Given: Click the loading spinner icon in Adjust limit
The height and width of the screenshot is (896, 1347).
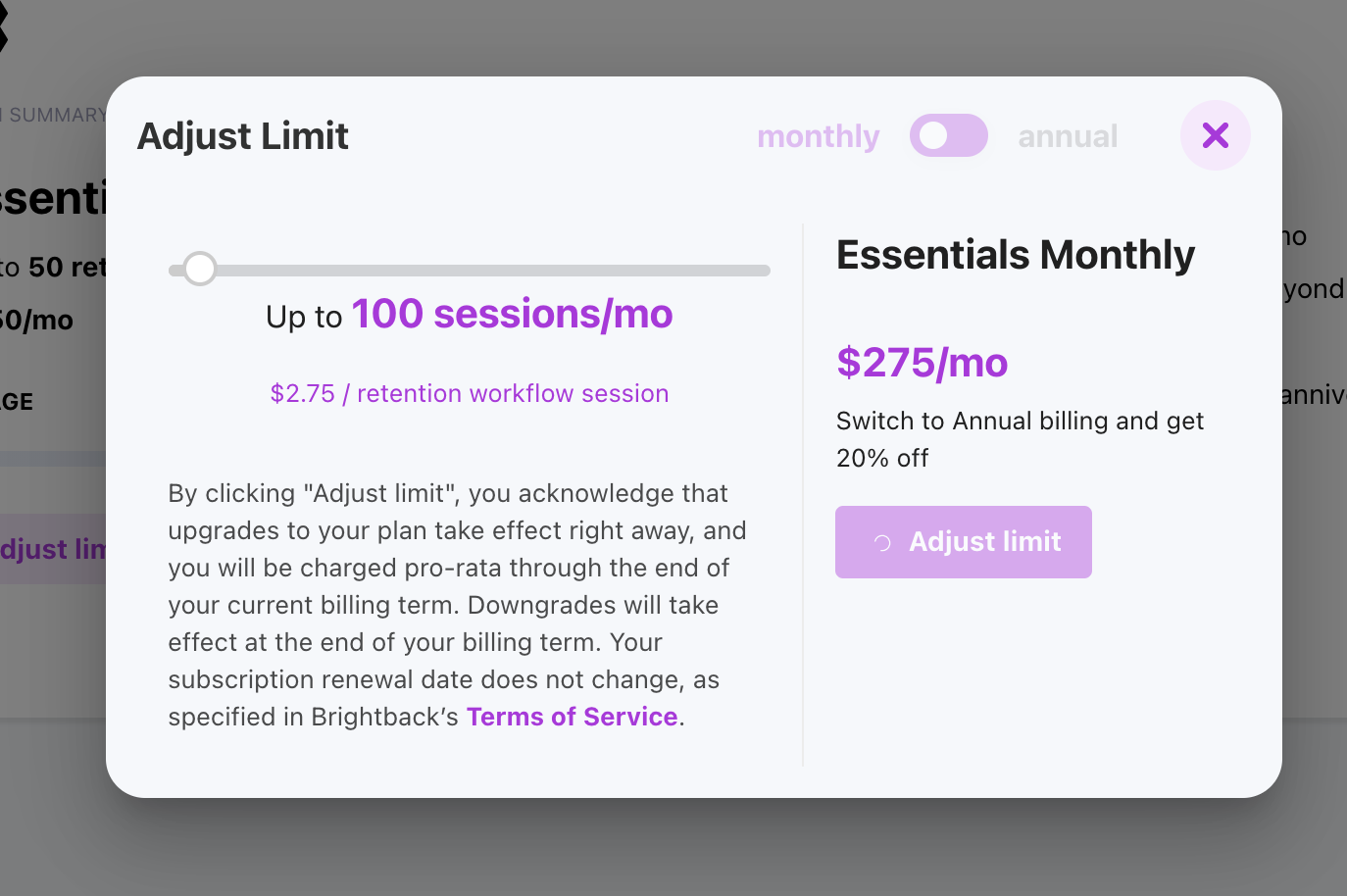Looking at the screenshot, I should click(882, 543).
